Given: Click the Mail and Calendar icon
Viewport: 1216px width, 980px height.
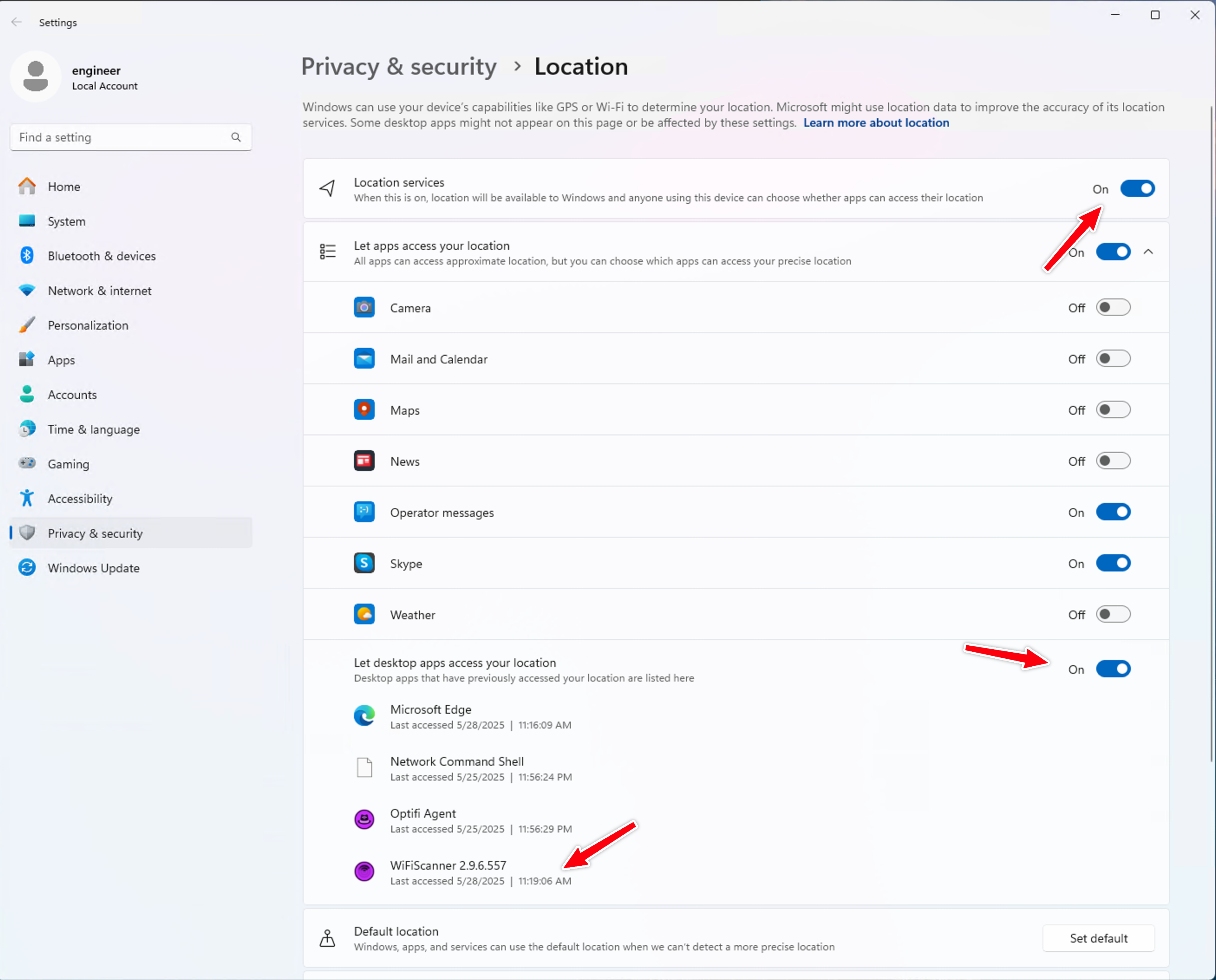Looking at the screenshot, I should 364,358.
